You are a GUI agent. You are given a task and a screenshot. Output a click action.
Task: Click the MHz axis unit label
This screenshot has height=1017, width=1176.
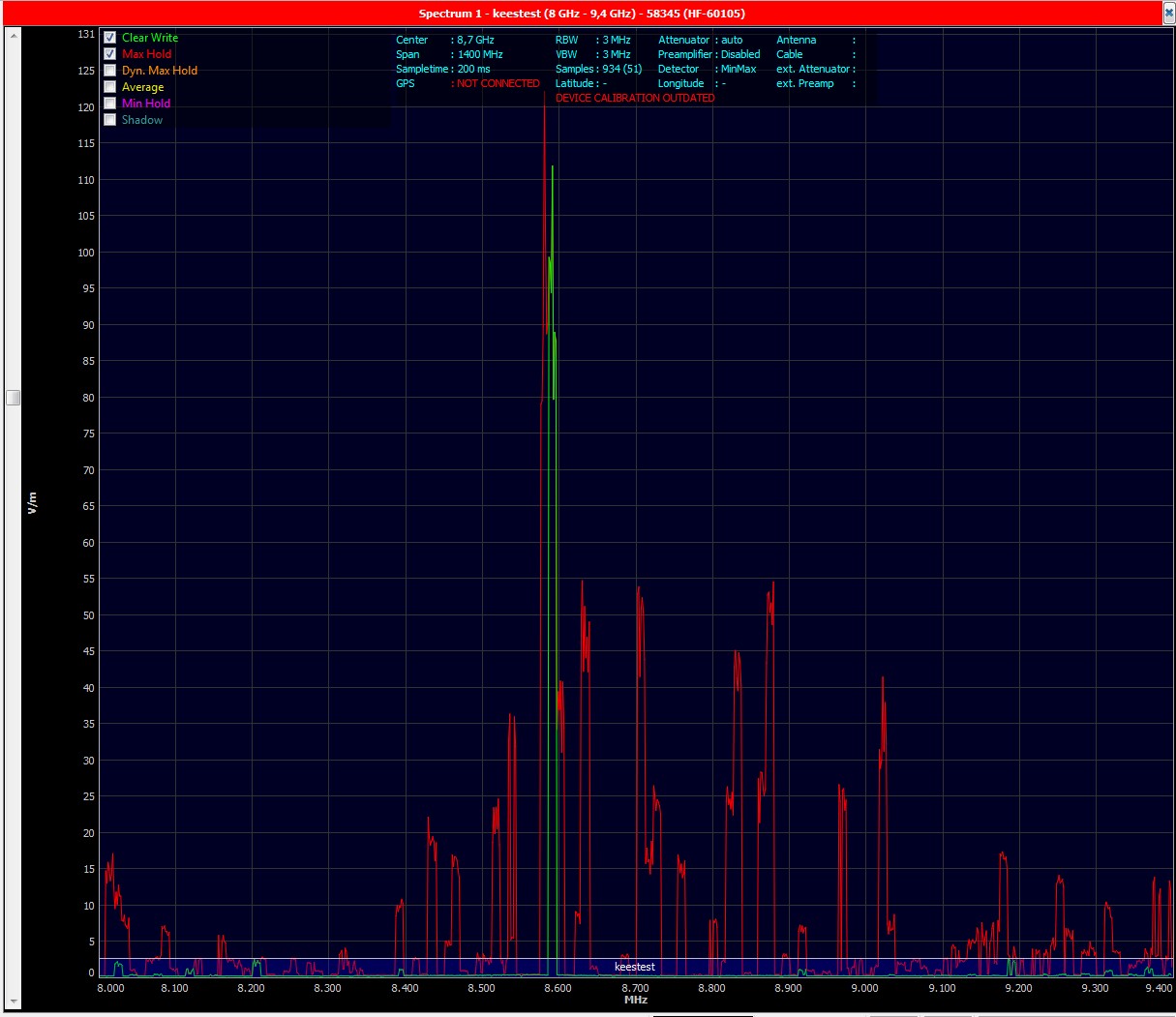click(636, 1000)
